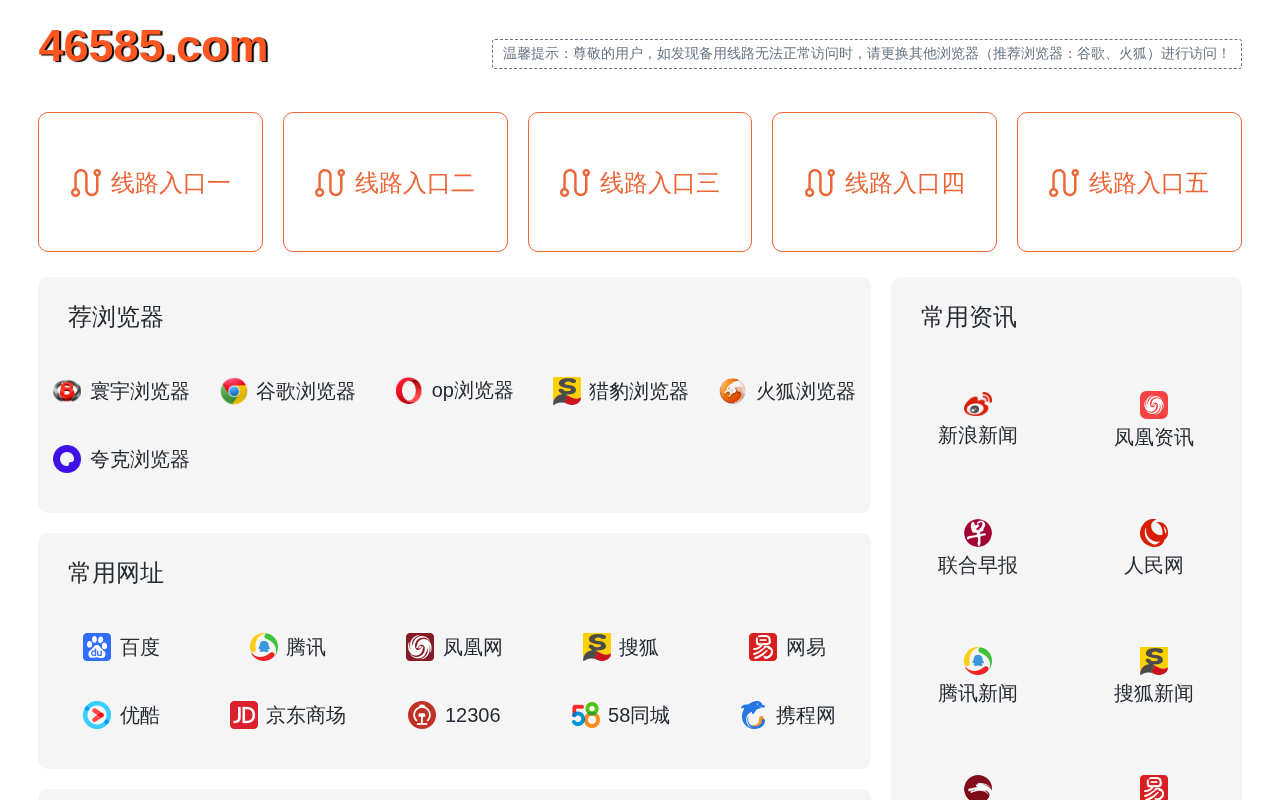
Task: Click the Baidu paw icon
Action: point(97,647)
